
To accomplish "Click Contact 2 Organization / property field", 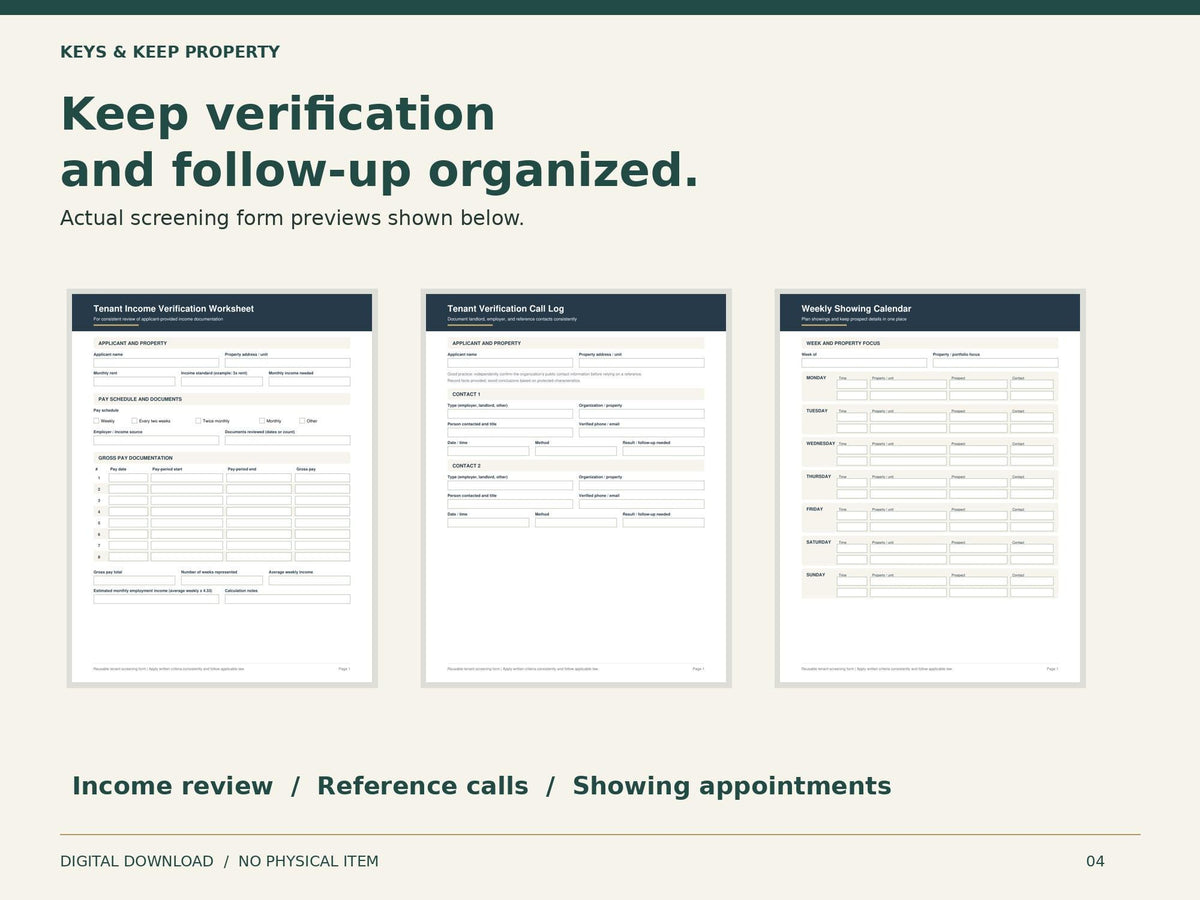I will click(641, 485).
